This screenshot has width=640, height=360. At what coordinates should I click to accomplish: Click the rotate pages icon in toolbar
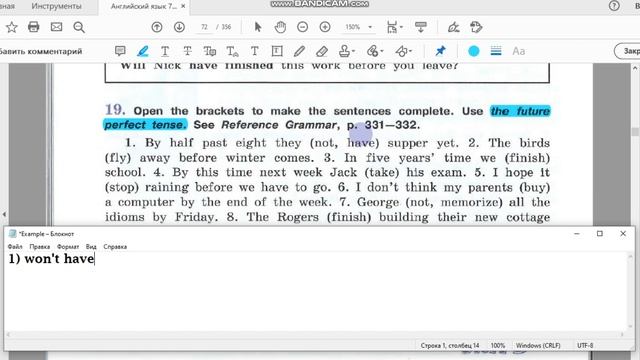tap(476, 27)
